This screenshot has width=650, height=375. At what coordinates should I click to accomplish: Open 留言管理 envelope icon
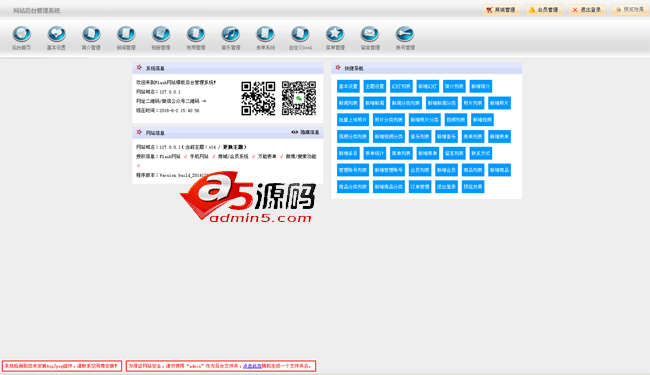(370, 34)
